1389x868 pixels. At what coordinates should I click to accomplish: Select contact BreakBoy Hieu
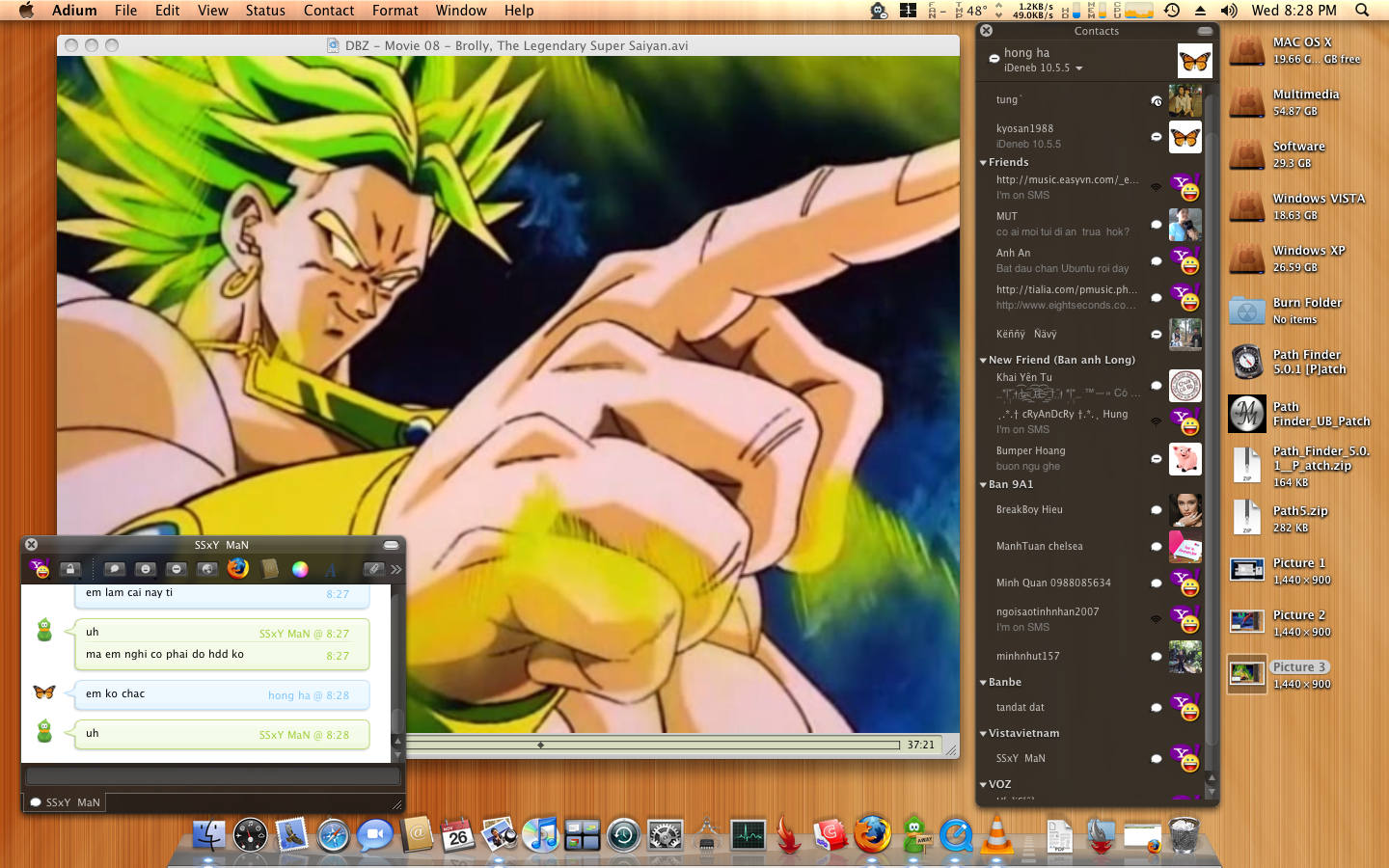(1091, 510)
